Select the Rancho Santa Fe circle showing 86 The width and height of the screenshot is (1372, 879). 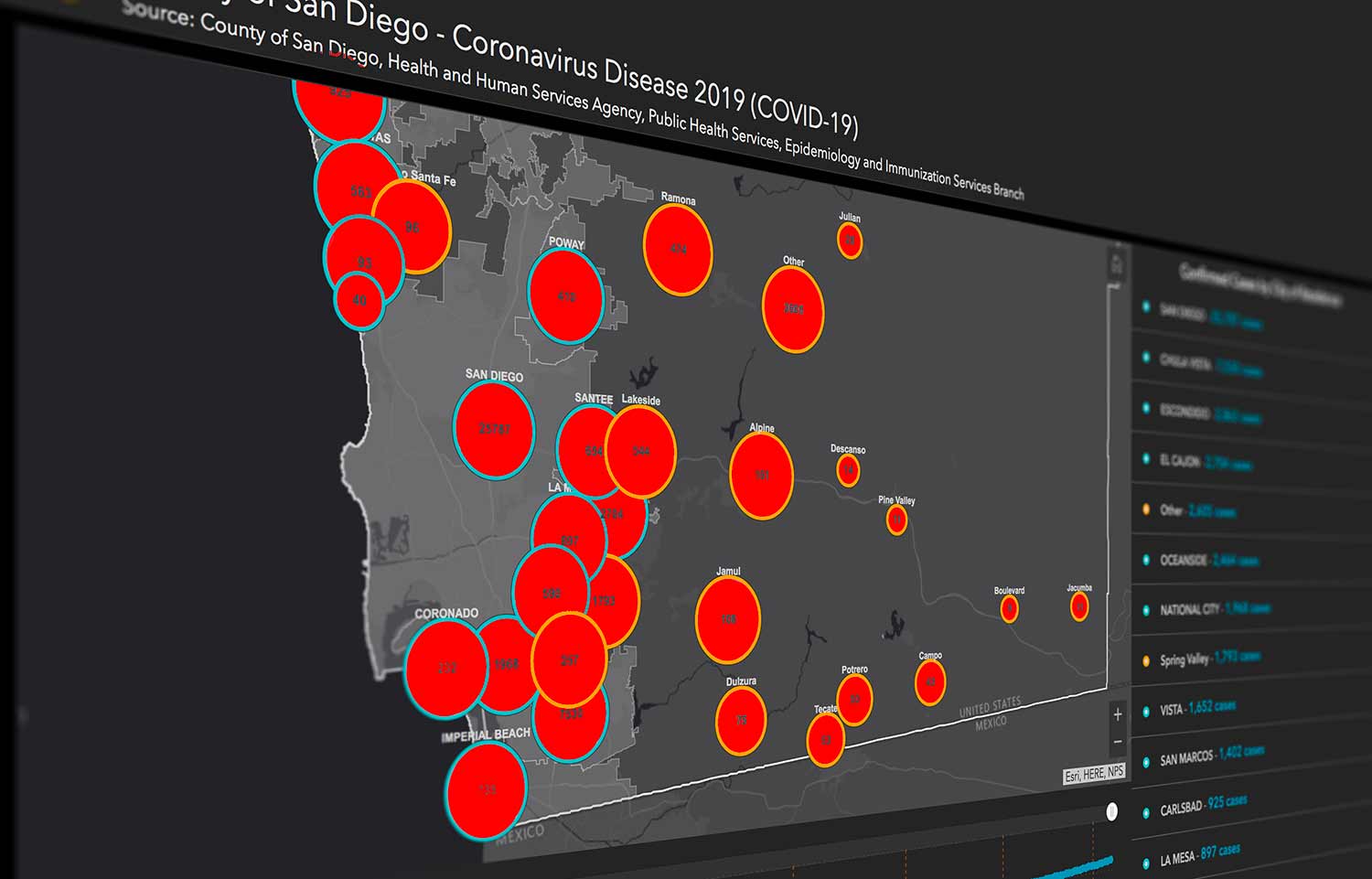click(x=413, y=226)
